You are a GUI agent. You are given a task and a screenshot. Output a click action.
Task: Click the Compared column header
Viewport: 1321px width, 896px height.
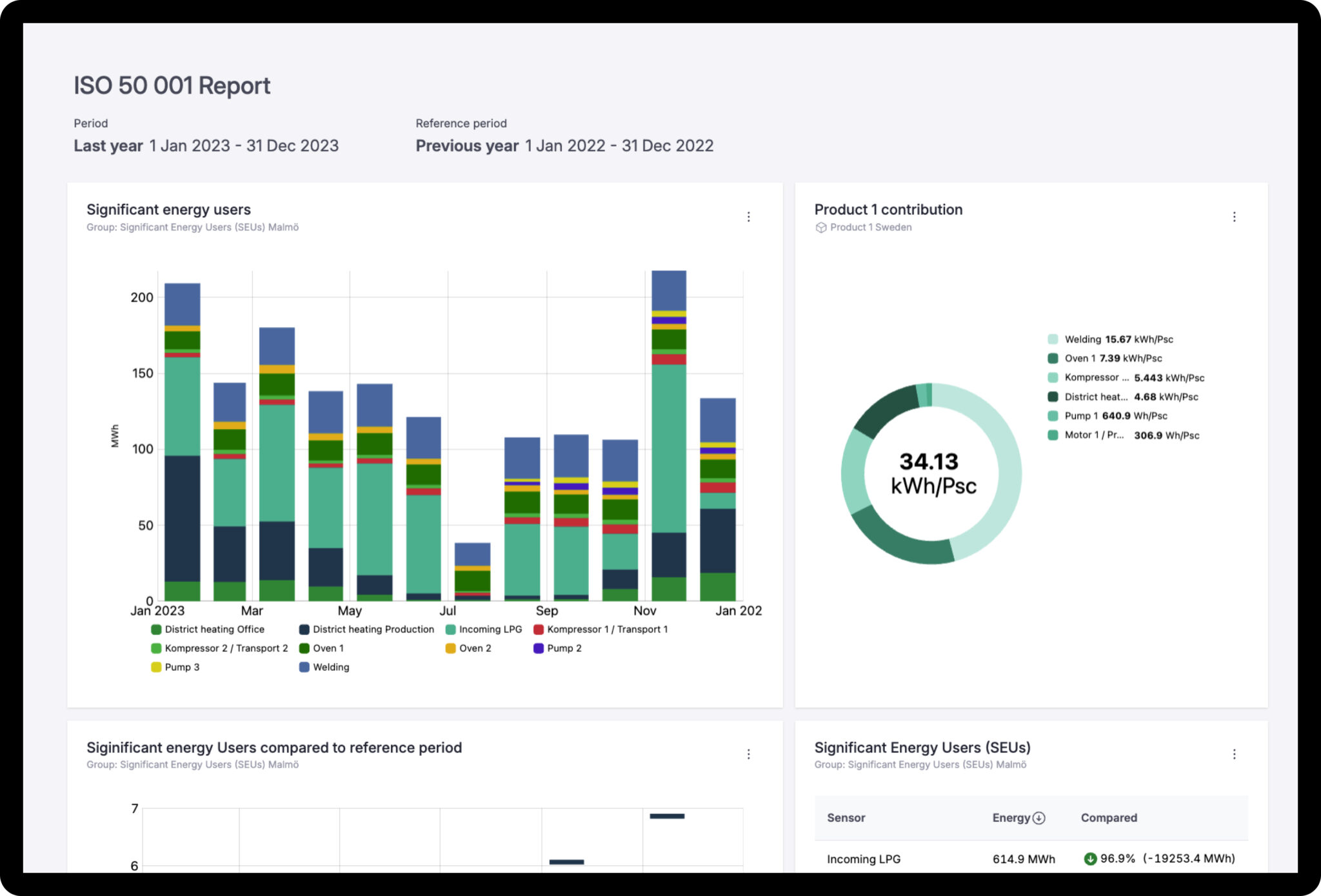(1108, 818)
